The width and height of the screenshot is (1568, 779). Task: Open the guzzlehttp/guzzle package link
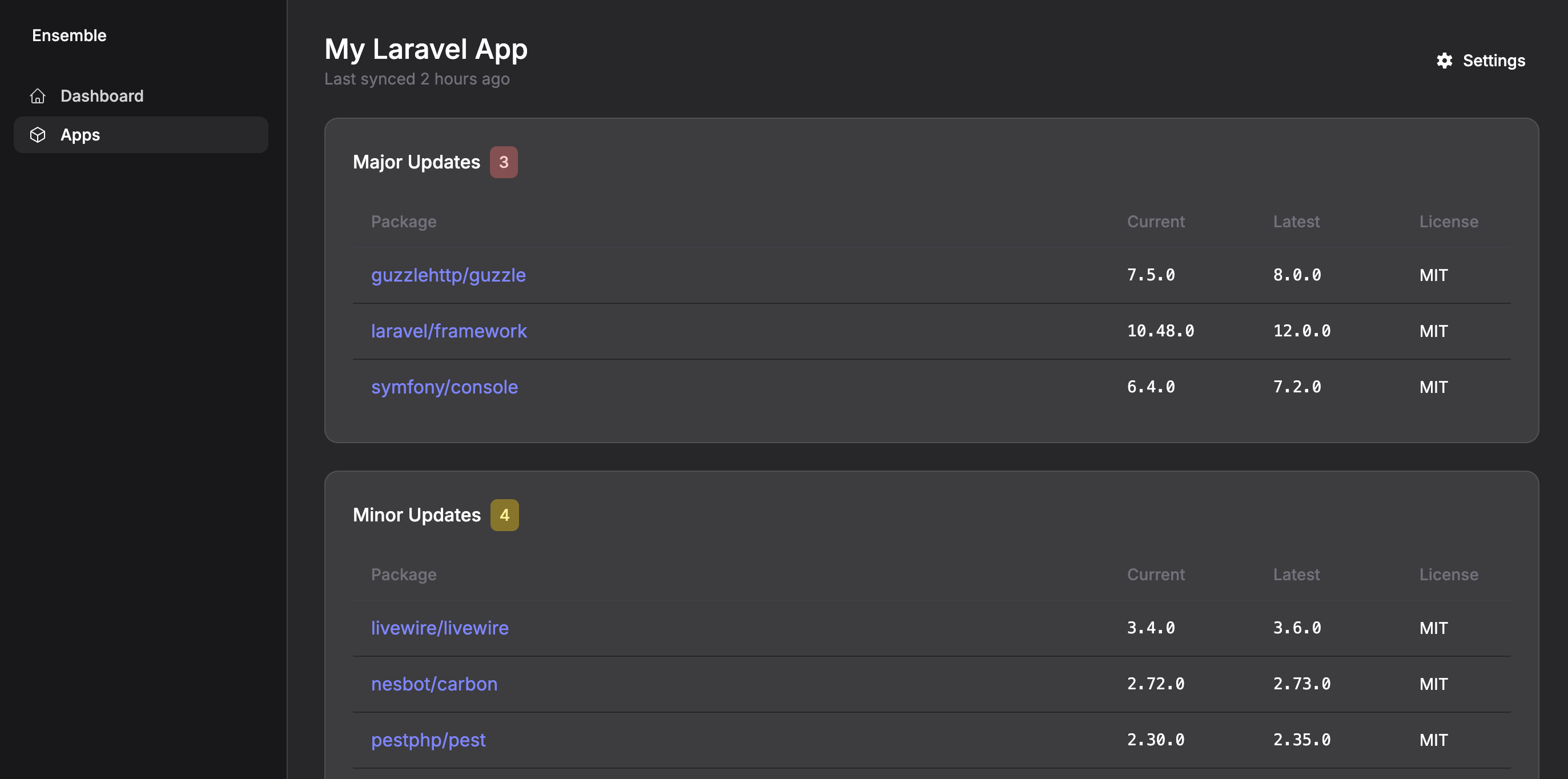pos(448,275)
